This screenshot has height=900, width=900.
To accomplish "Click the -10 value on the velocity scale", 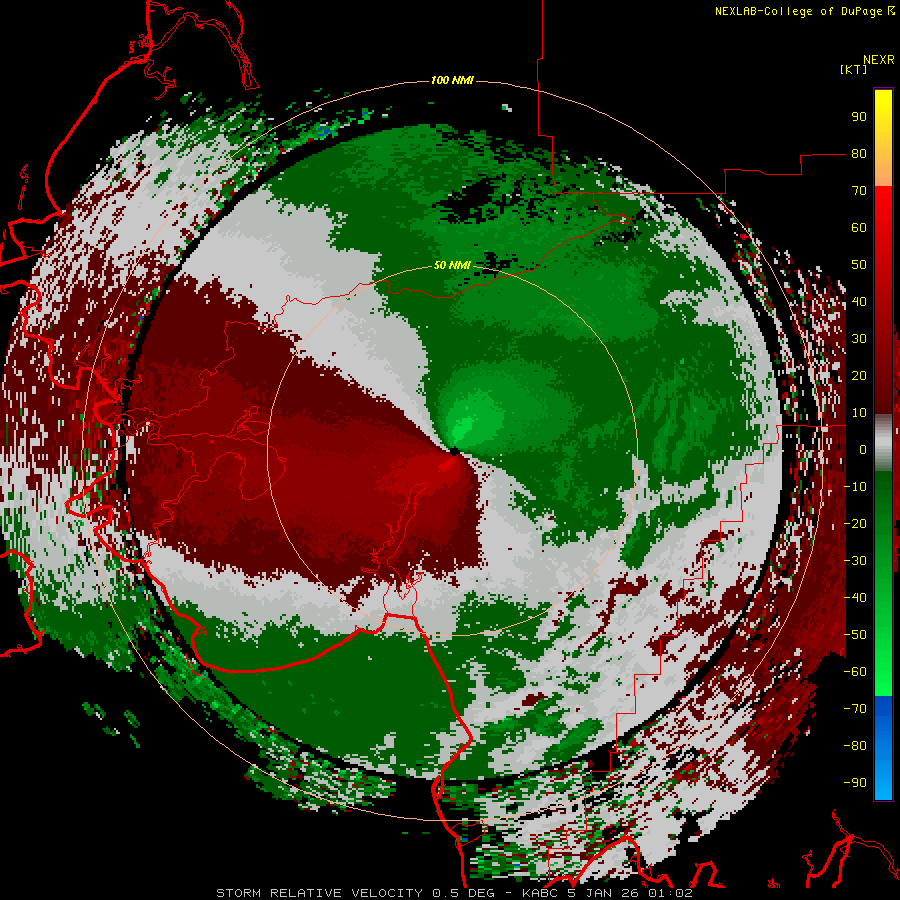I will point(855,487).
